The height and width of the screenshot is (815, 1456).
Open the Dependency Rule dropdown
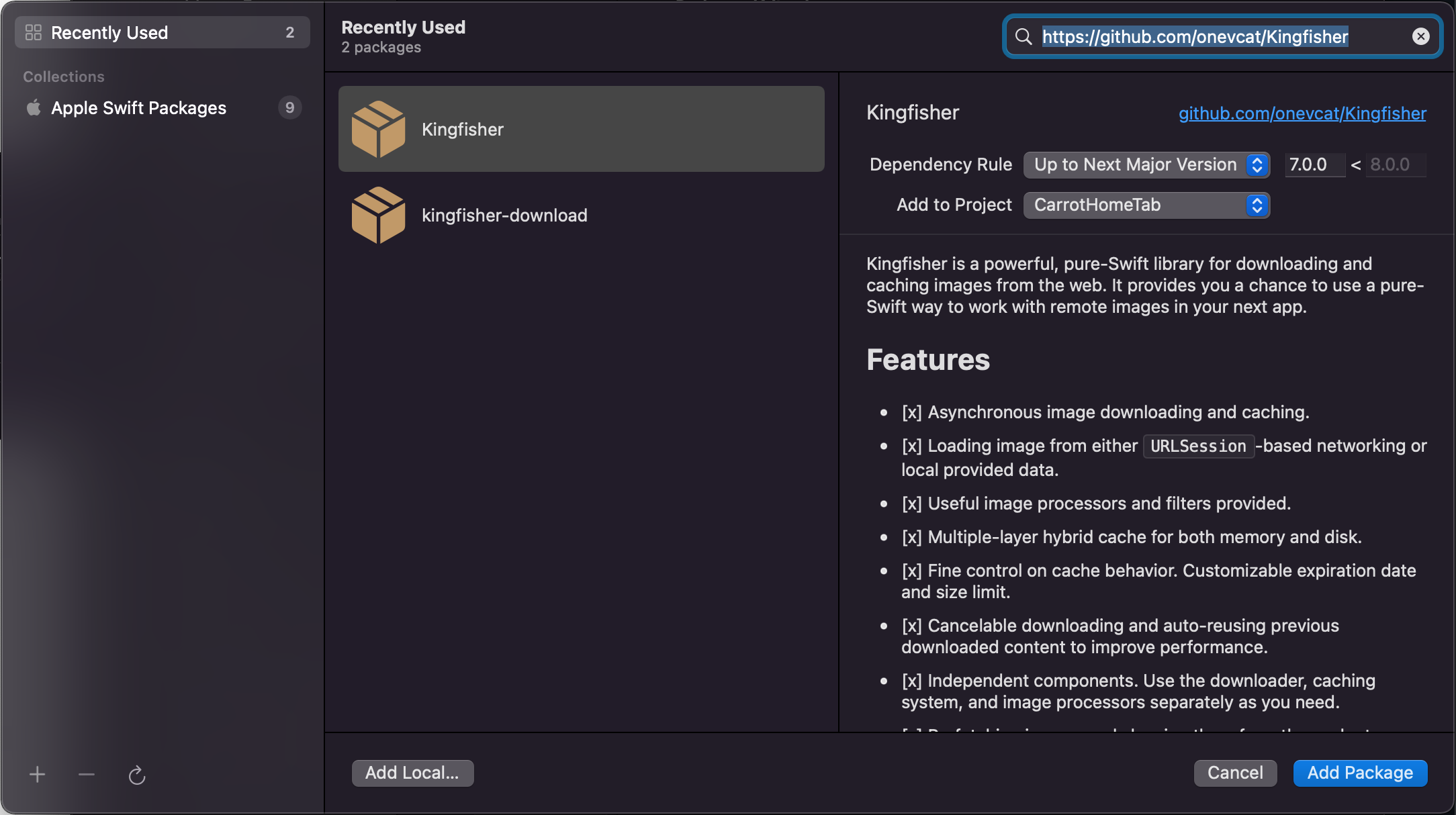pyautogui.click(x=1136, y=164)
